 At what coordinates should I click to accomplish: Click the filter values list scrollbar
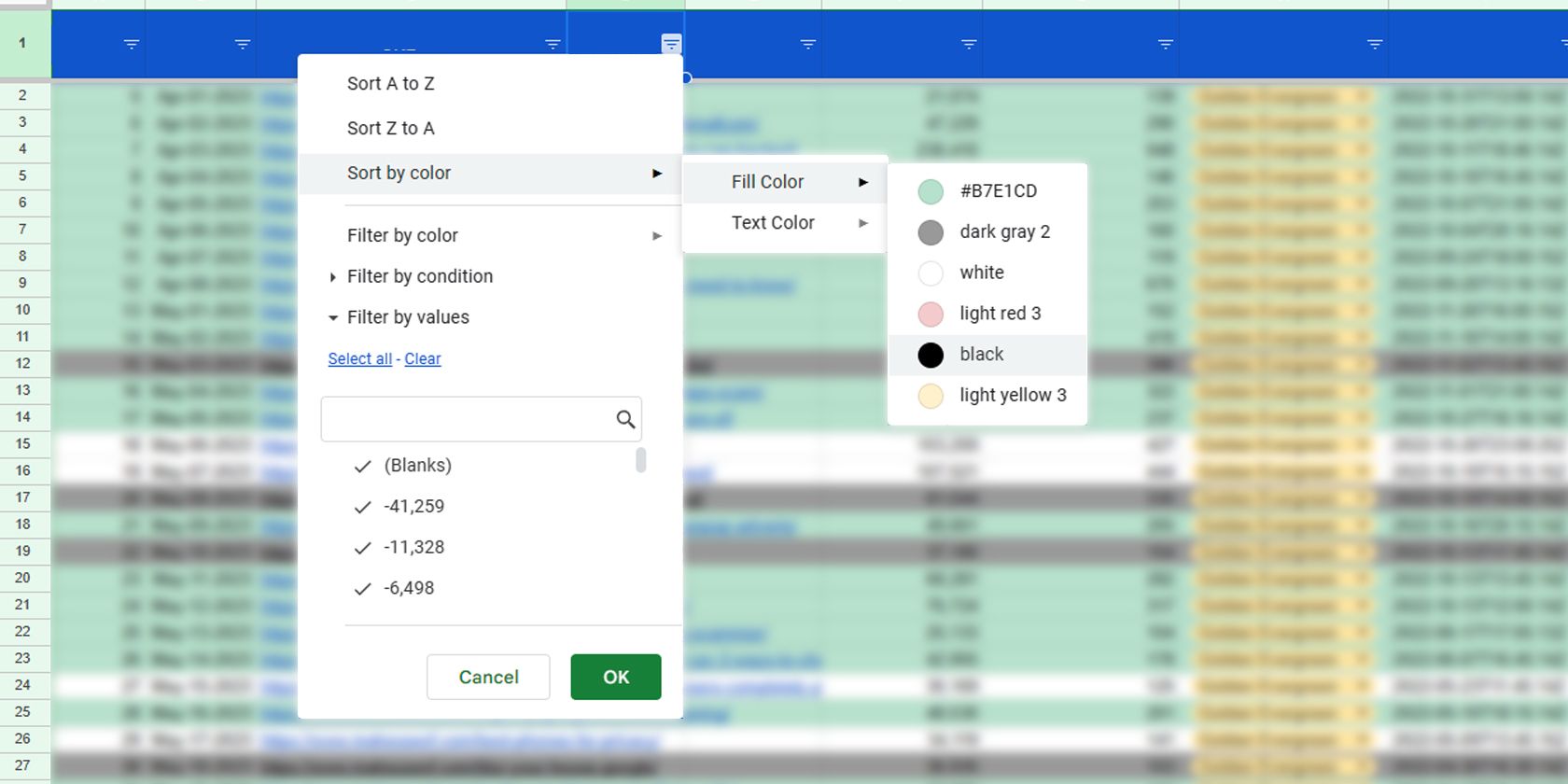click(x=640, y=460)
